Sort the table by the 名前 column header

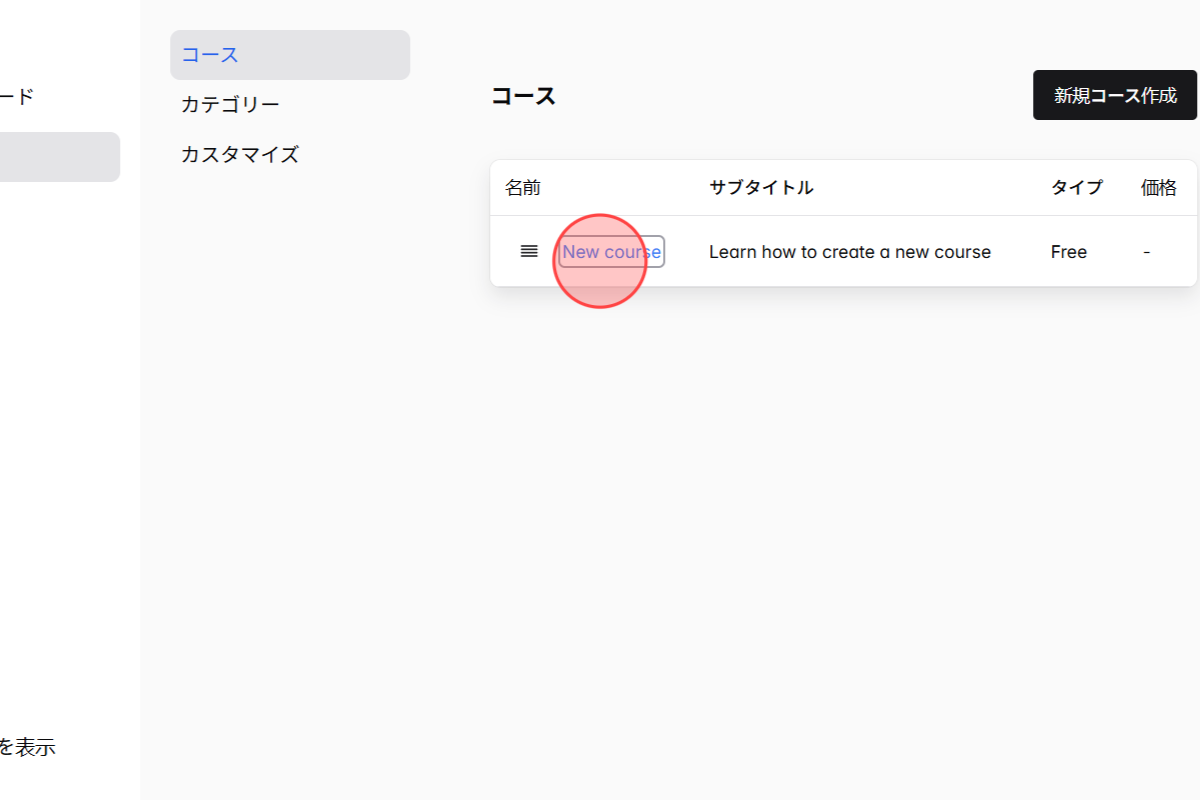coord(522,187)
